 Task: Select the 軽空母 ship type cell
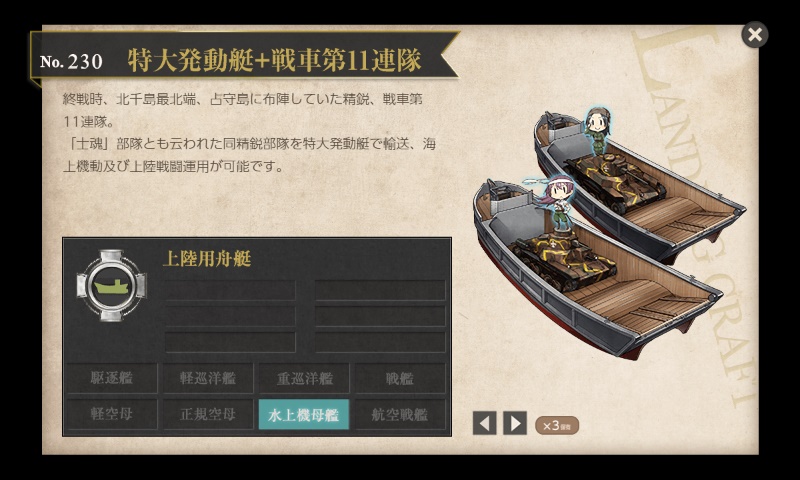click(x=112, y=414)
